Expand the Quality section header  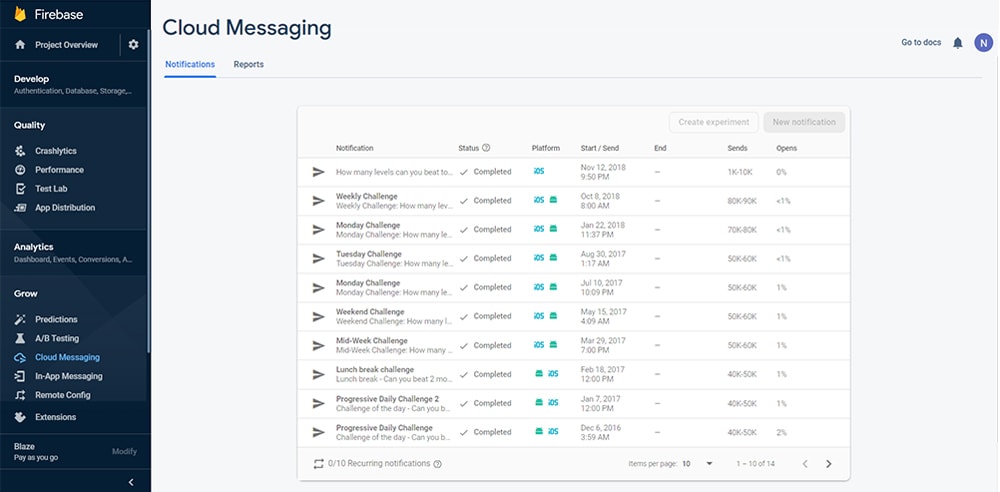(x=30, y=125)
